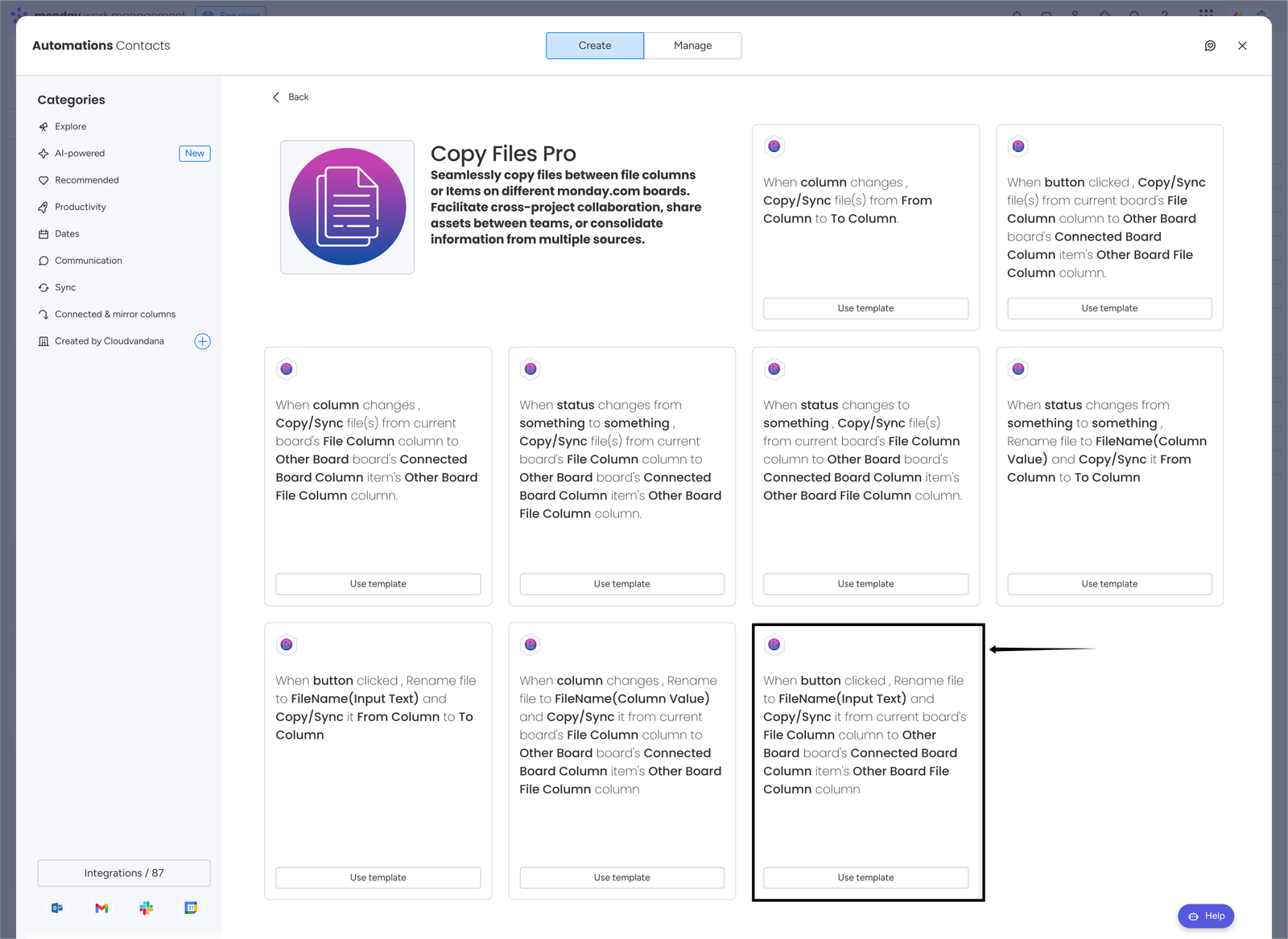This screenshot has width=1288, height=939.
Task: Use template for top-right 'button clicked, Copy/Sync' card
Action: click(x=1109, y=308)
